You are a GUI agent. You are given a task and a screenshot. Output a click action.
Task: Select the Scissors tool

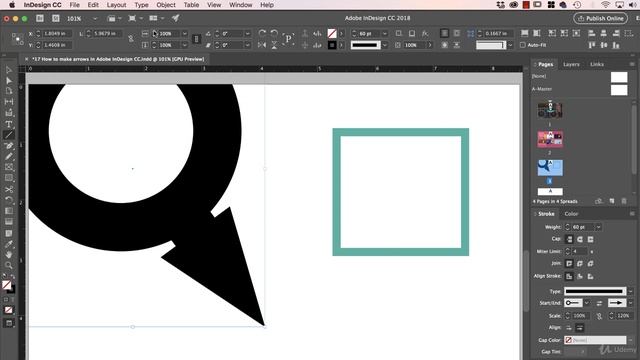tap(9, 189)
